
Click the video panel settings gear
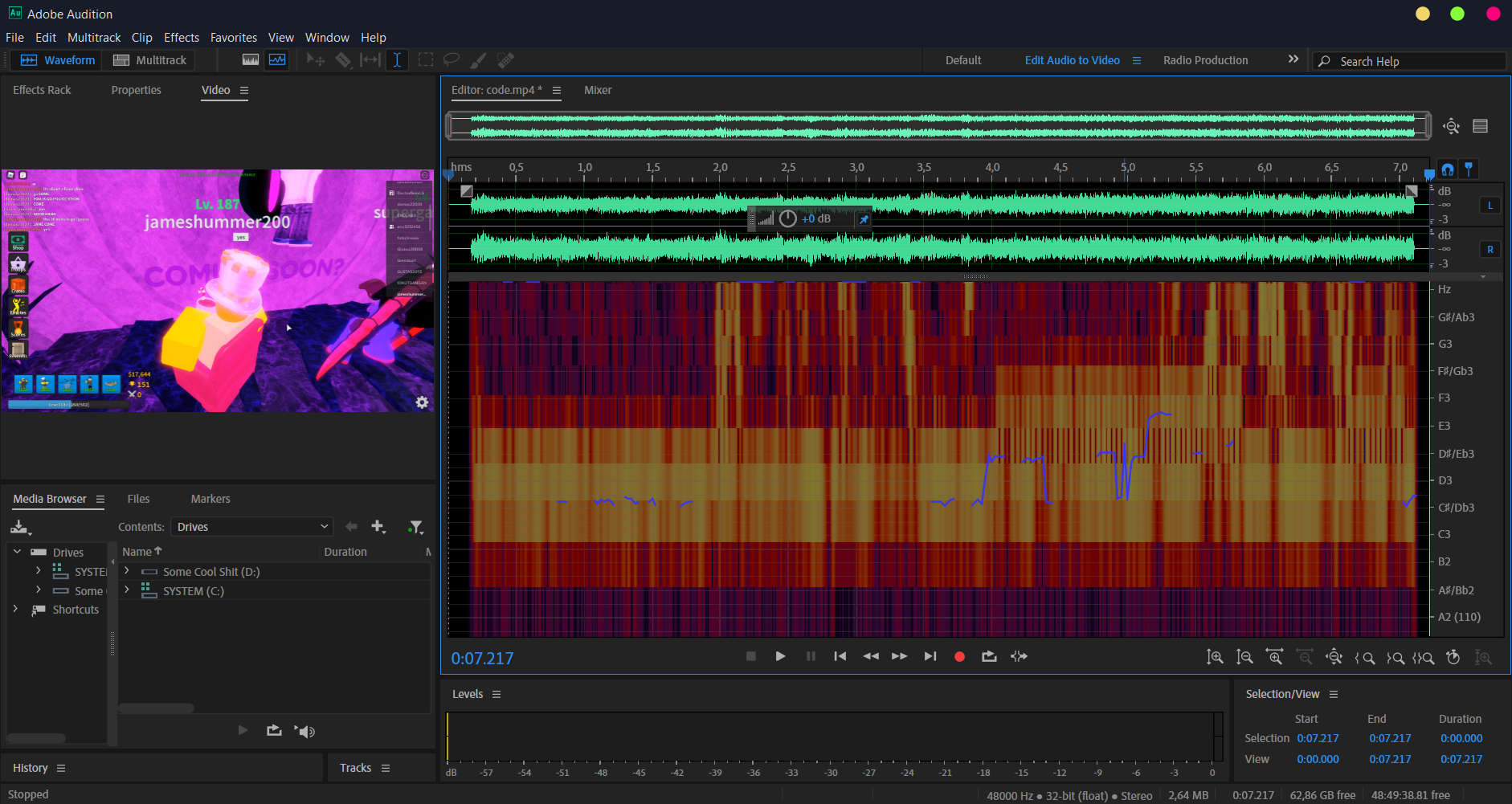click(x=422, y=402)
